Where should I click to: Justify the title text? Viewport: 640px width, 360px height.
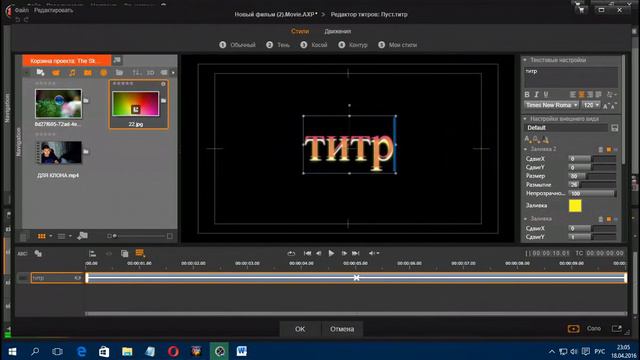pos(598,94)
